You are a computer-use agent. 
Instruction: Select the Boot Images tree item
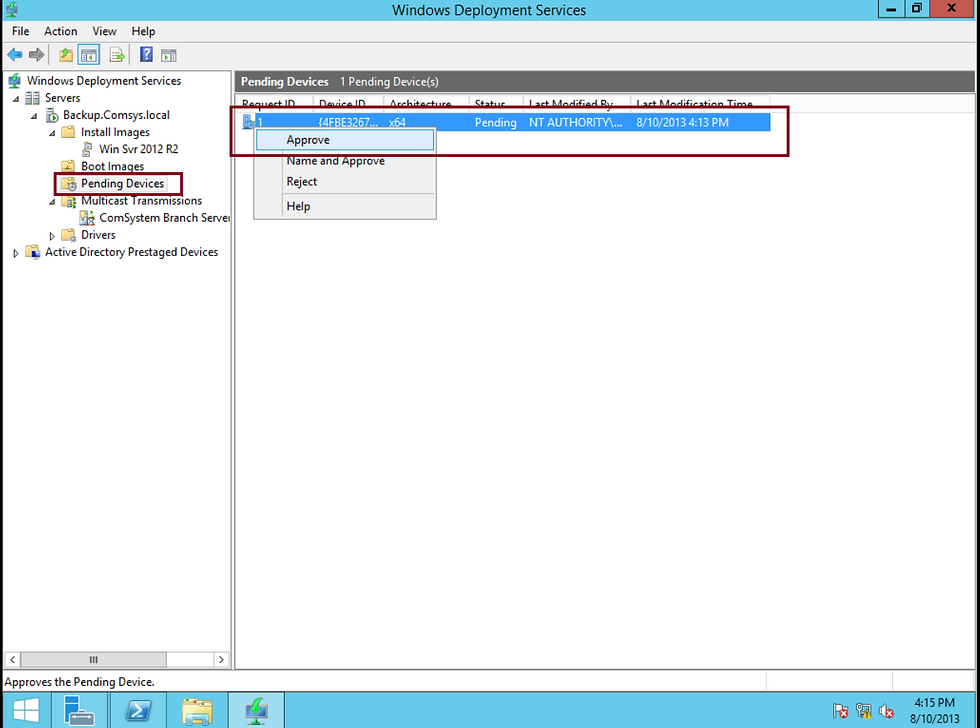(x=112, y=166)
